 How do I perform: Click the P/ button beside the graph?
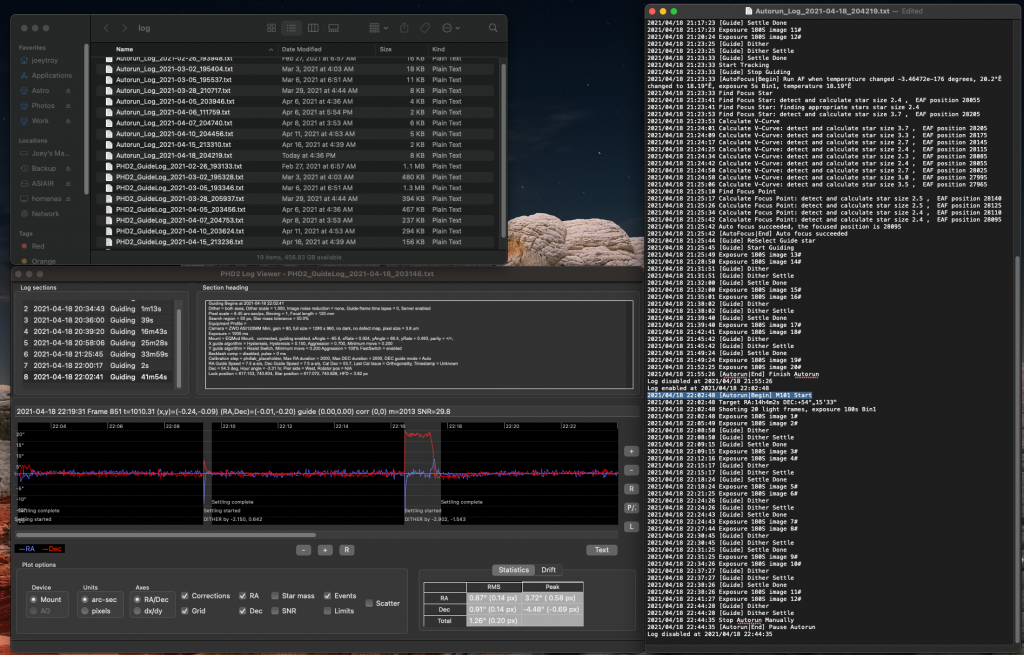click(x=631, y=507)
